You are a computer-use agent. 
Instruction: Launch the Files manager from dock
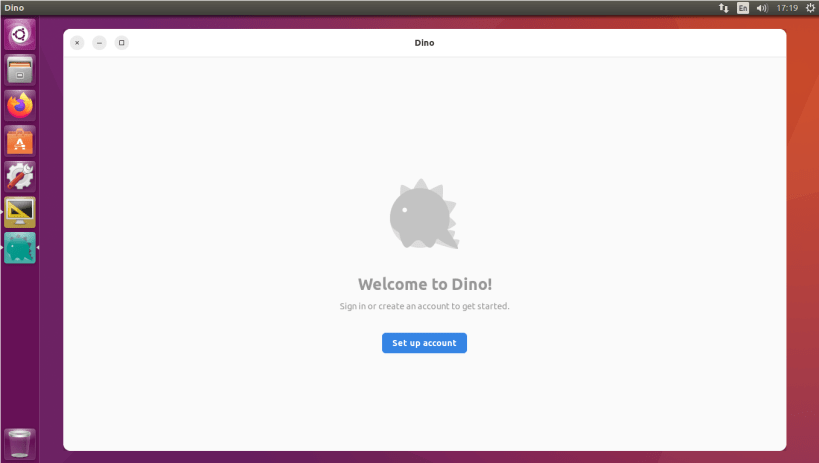[20, 70]
